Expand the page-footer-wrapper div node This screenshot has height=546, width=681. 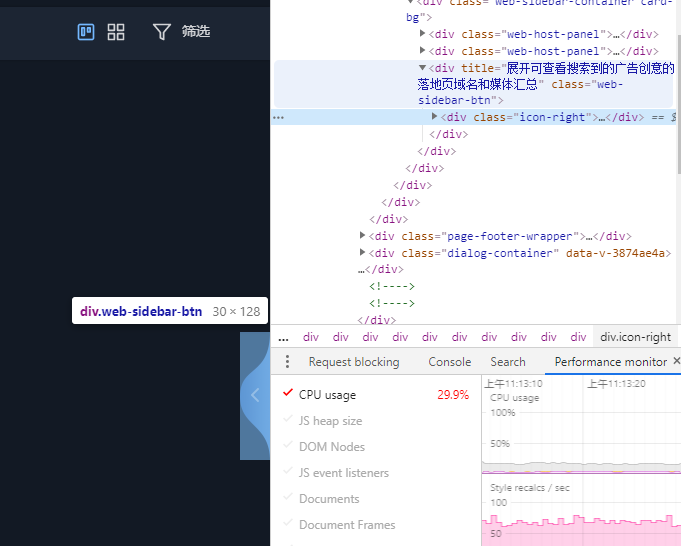(x=363, y=236)
